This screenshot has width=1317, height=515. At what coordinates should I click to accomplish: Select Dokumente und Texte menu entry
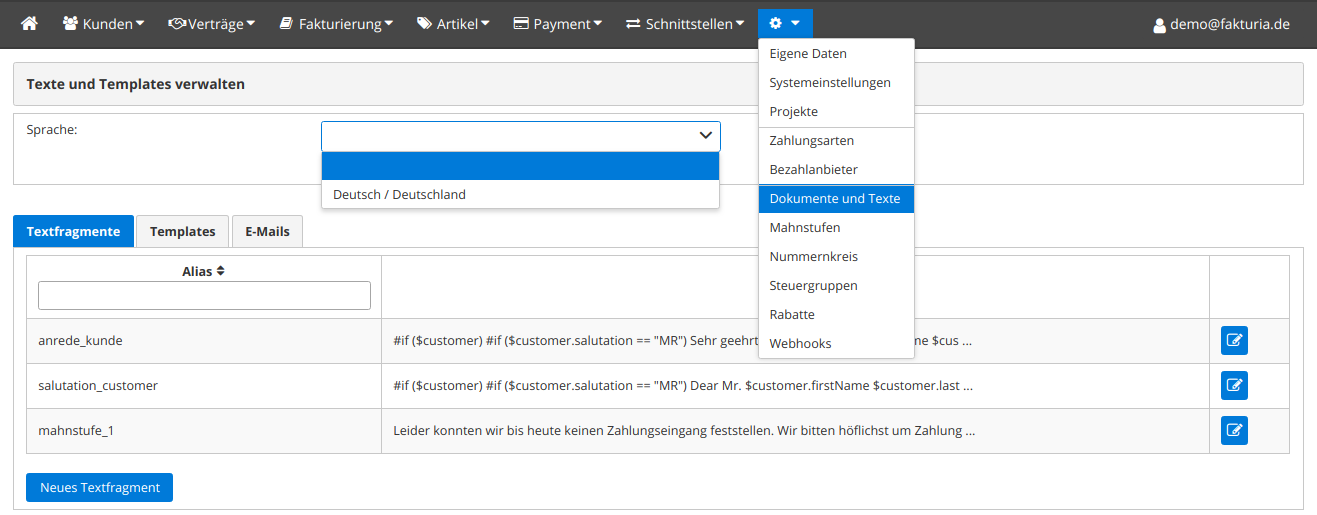click(835, 199)
